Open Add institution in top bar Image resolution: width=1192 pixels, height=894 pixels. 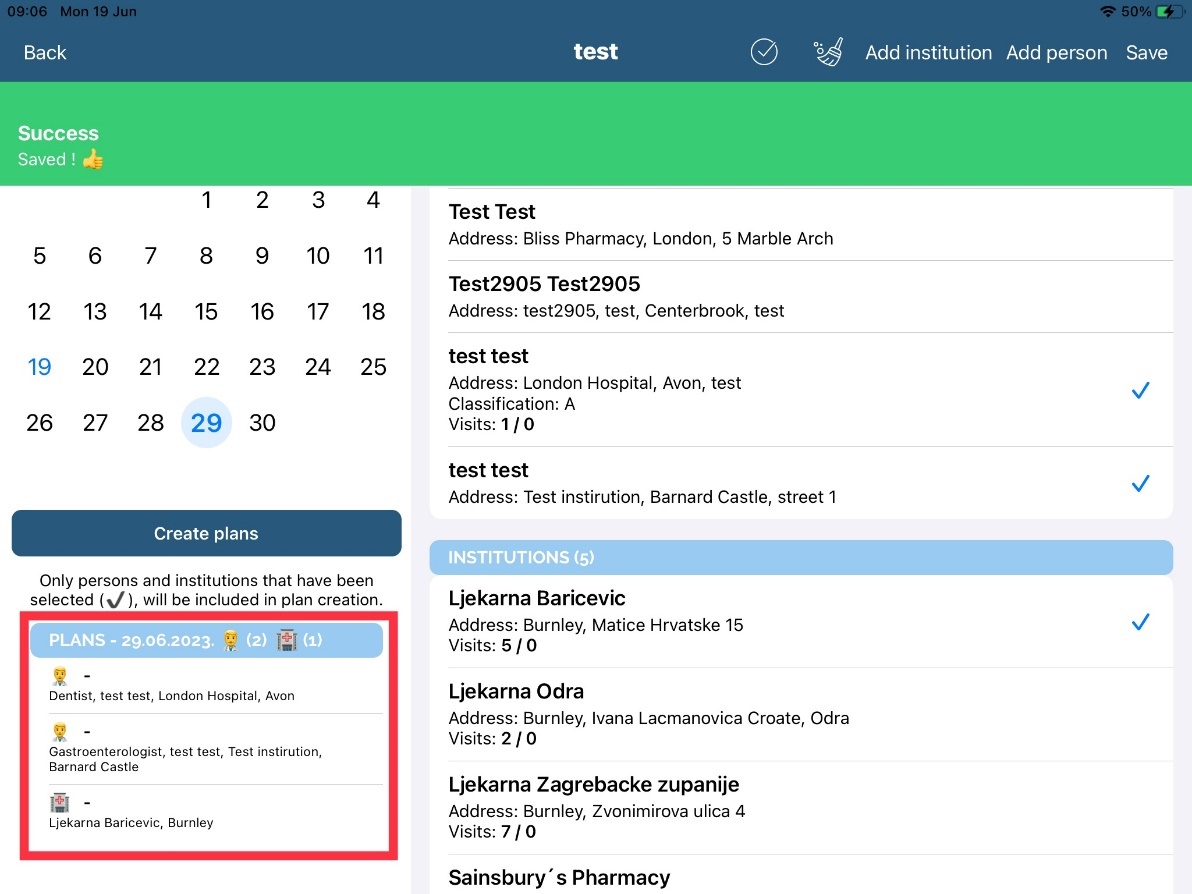coord(928,53)
